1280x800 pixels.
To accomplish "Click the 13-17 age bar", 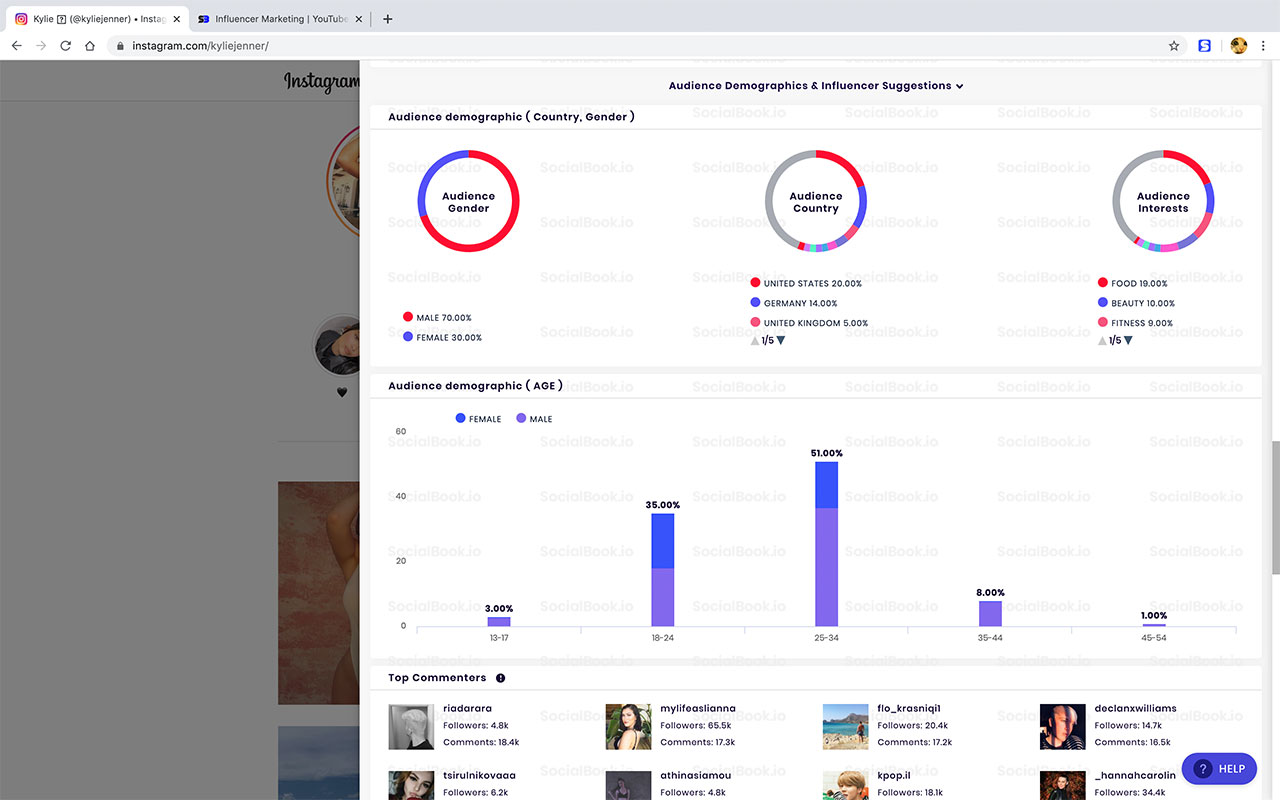I will tap(499, 622).
